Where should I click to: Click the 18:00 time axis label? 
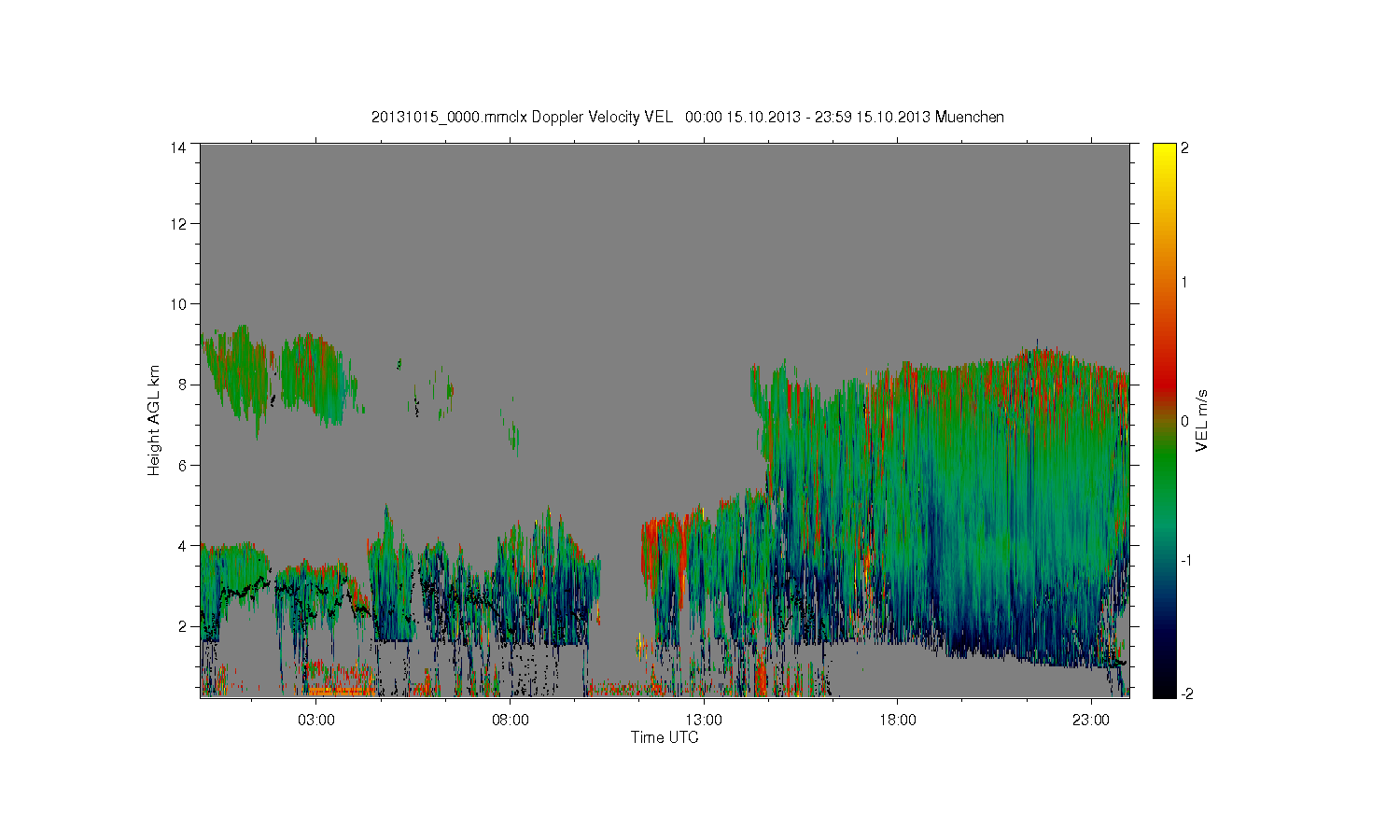(x=898, y=721)
